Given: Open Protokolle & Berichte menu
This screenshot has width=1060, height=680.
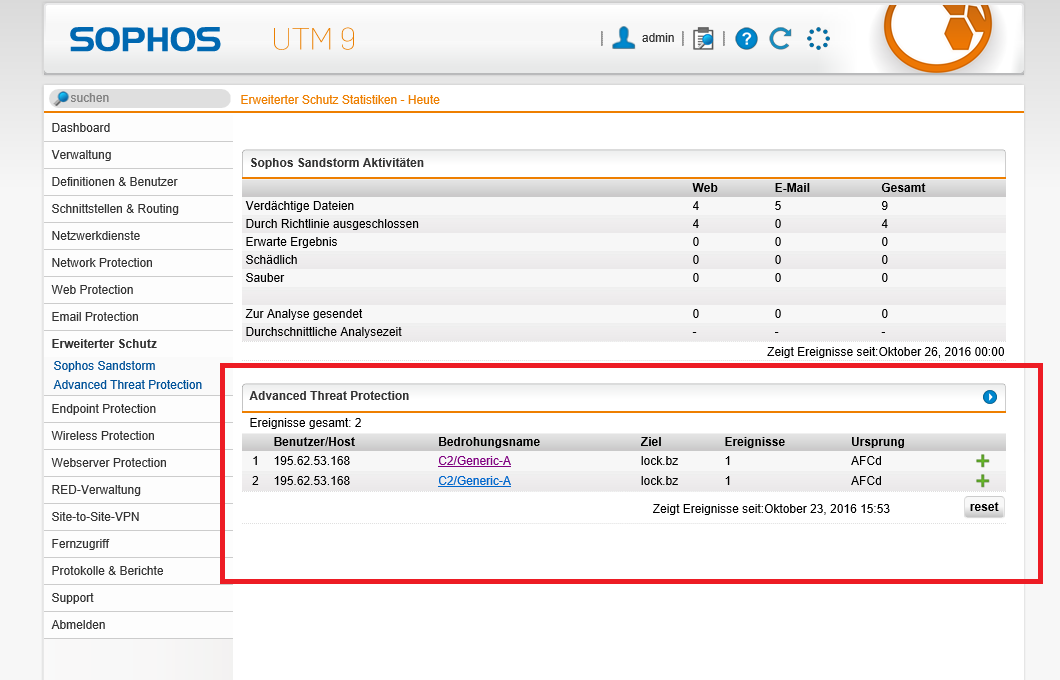Looking at the screenshot, I should (x=107, y=571).
